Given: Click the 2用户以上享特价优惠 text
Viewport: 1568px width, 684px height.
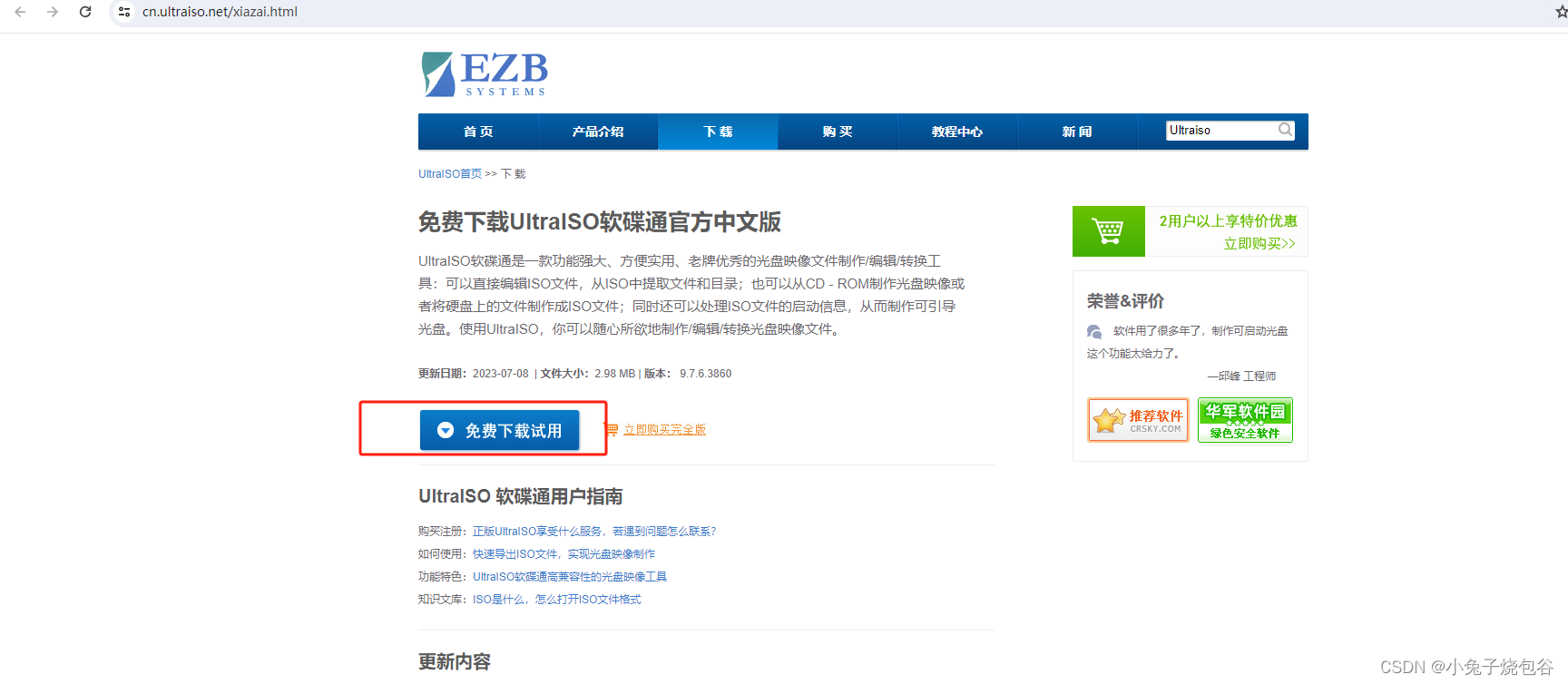Looking at the screenshot, I should click(1228, 221).
